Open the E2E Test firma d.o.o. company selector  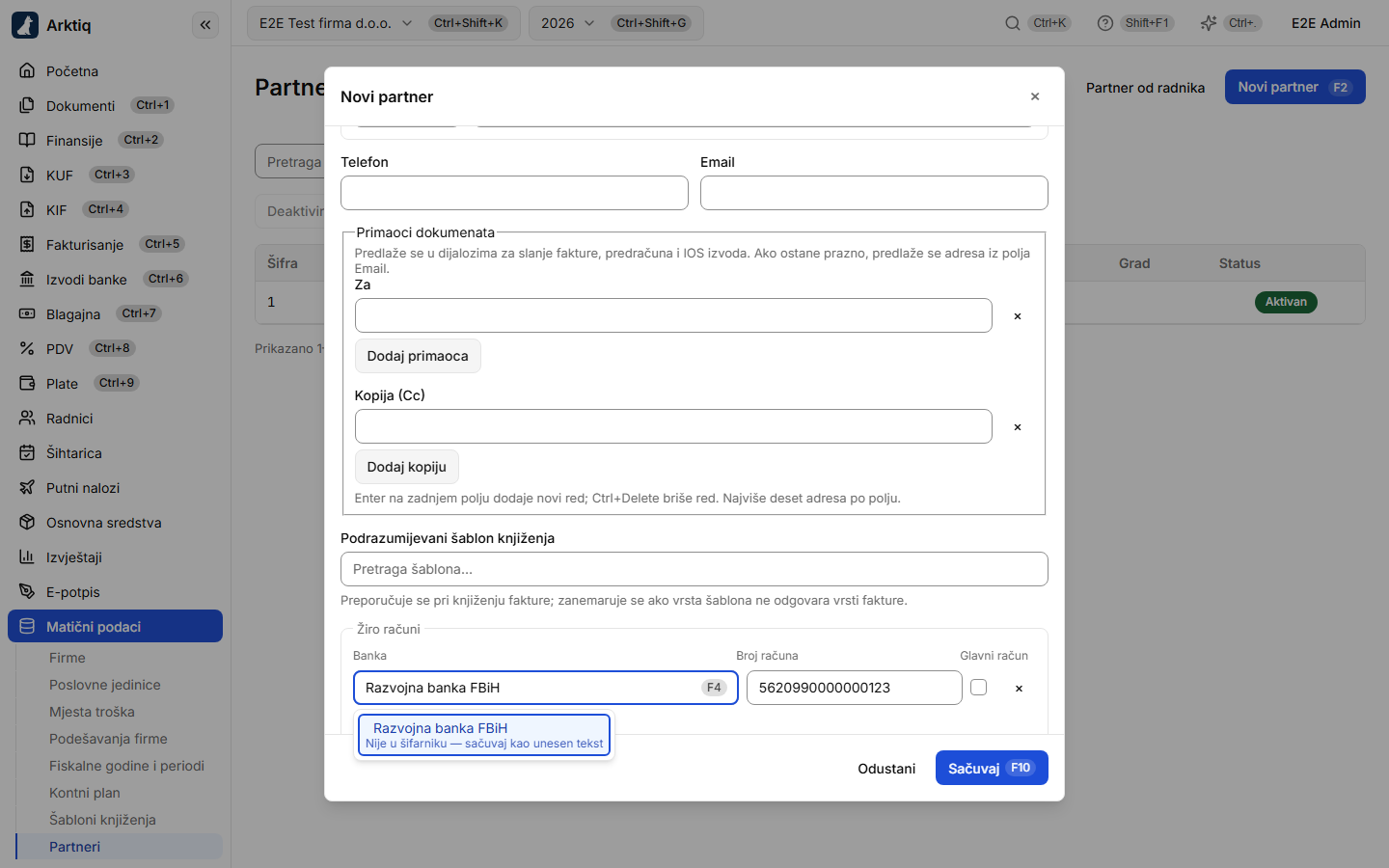(x=384, y=23)
